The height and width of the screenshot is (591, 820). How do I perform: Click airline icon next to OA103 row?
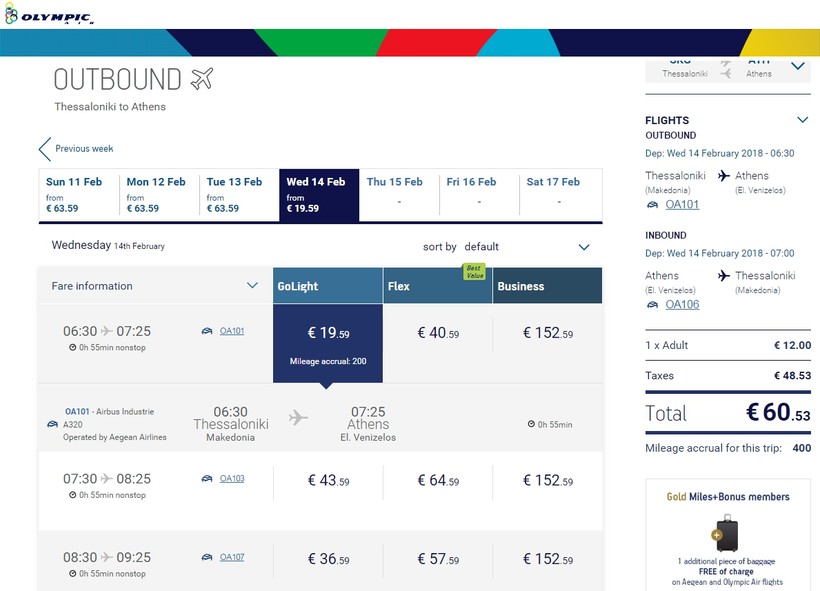(x=207, y=479)
